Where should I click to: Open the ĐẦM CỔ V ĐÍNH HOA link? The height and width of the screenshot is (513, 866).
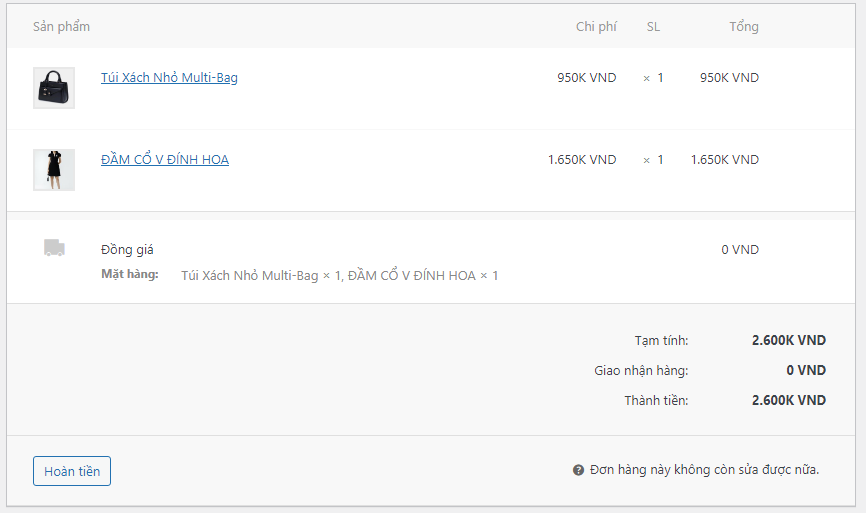pos(165,159)
